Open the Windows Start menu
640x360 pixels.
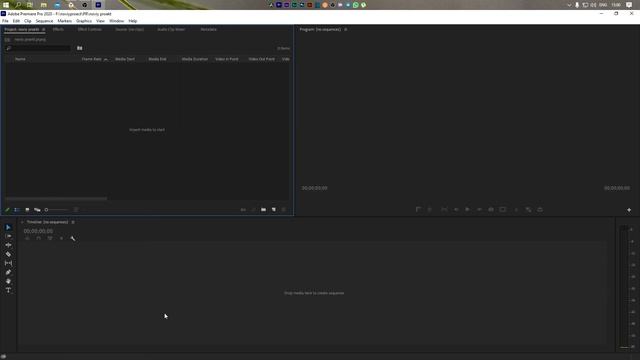click(6, 5)
